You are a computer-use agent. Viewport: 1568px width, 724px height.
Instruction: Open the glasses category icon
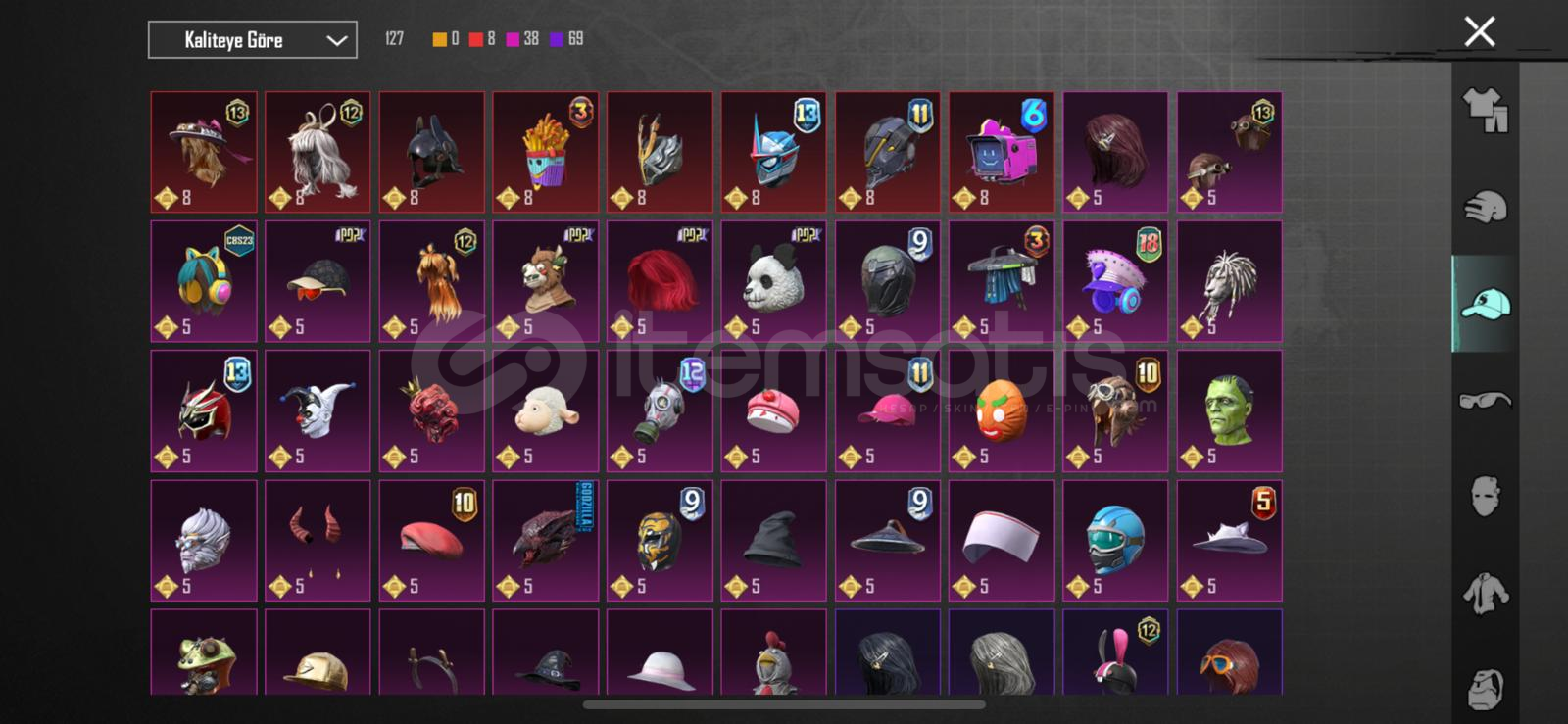(1485, 400)
